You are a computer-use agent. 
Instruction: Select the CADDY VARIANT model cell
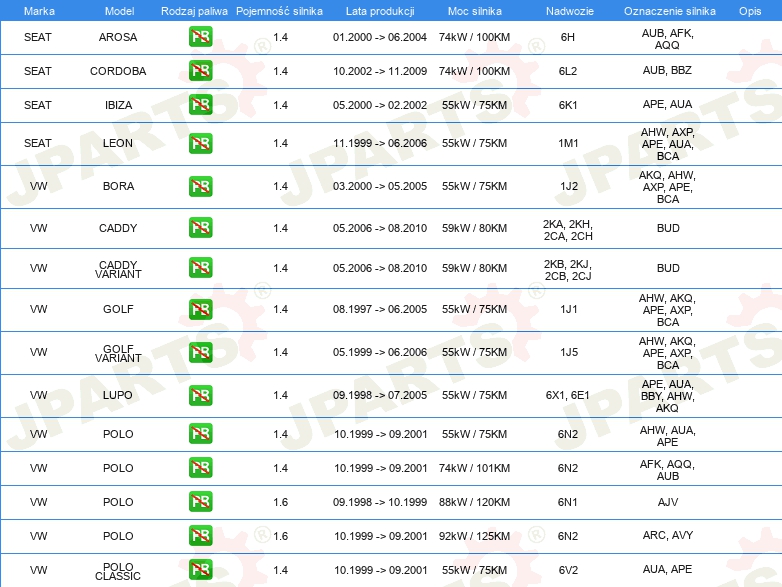pyautogui.click(x=118, y=269)
